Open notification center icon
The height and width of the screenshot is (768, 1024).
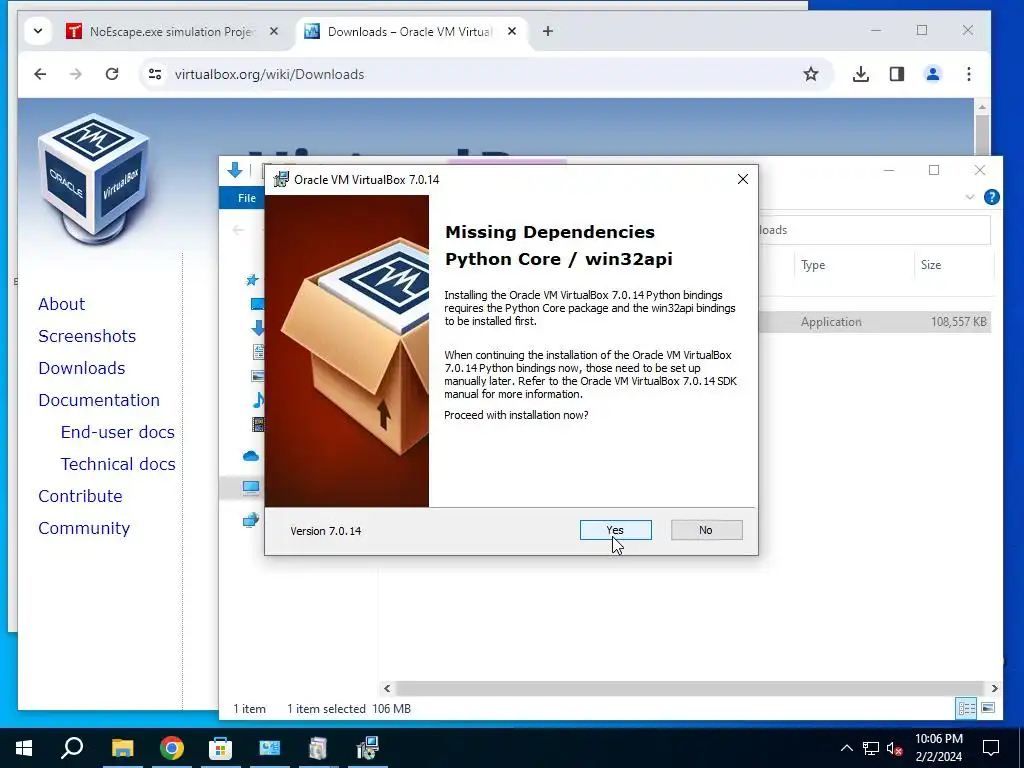pos(991,748)
